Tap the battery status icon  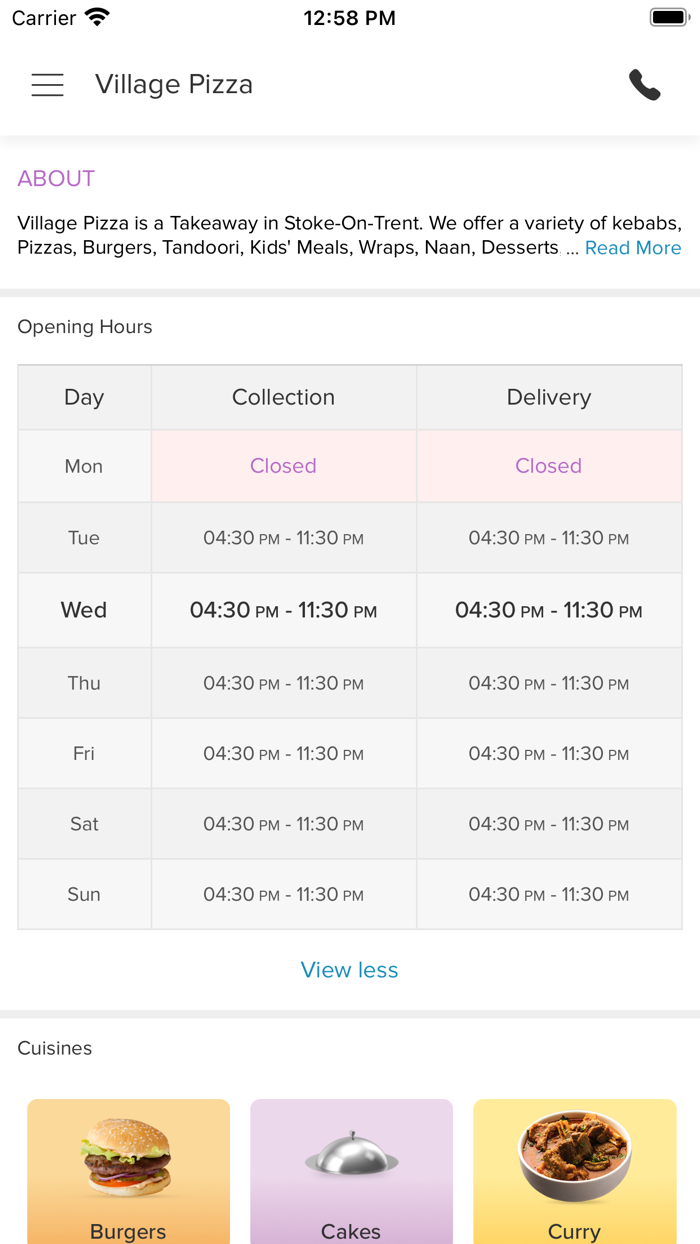[x=669, y=17]
